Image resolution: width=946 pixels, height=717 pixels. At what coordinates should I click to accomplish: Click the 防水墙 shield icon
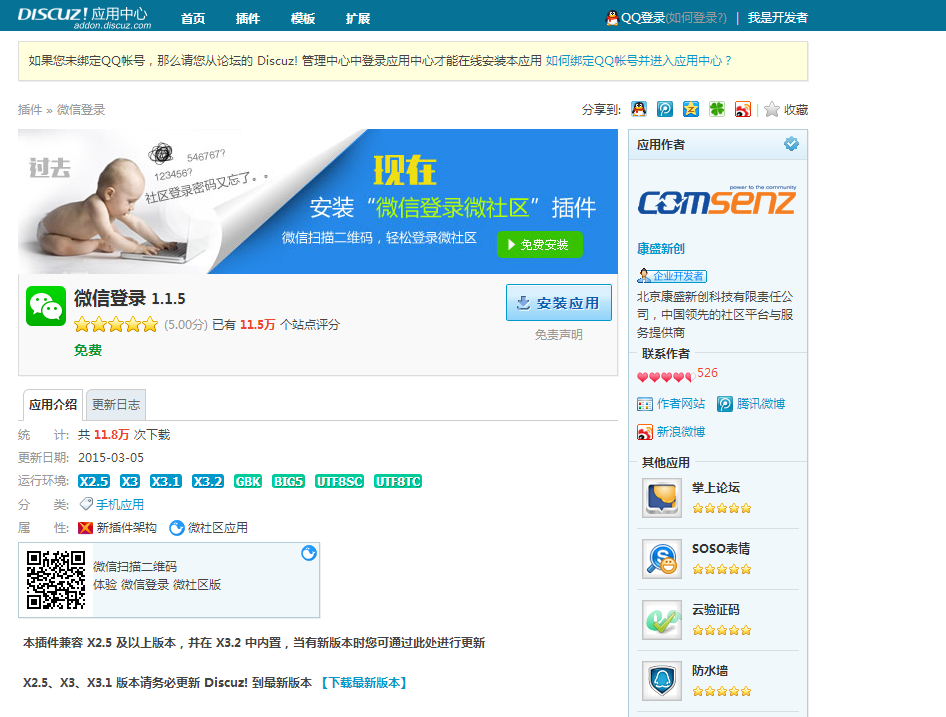(x=662, y=681)
